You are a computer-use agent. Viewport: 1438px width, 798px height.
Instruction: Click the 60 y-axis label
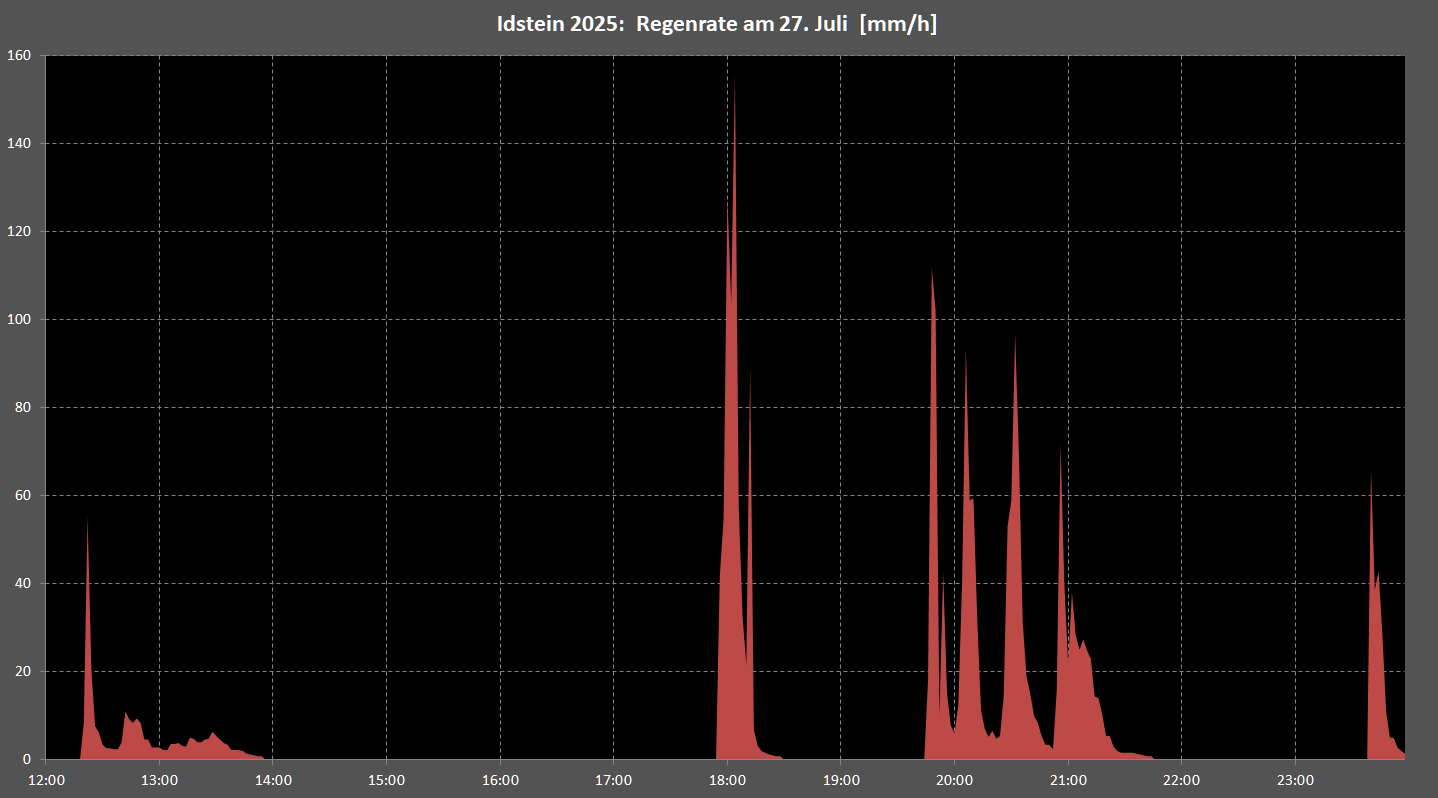pos(24,495)
